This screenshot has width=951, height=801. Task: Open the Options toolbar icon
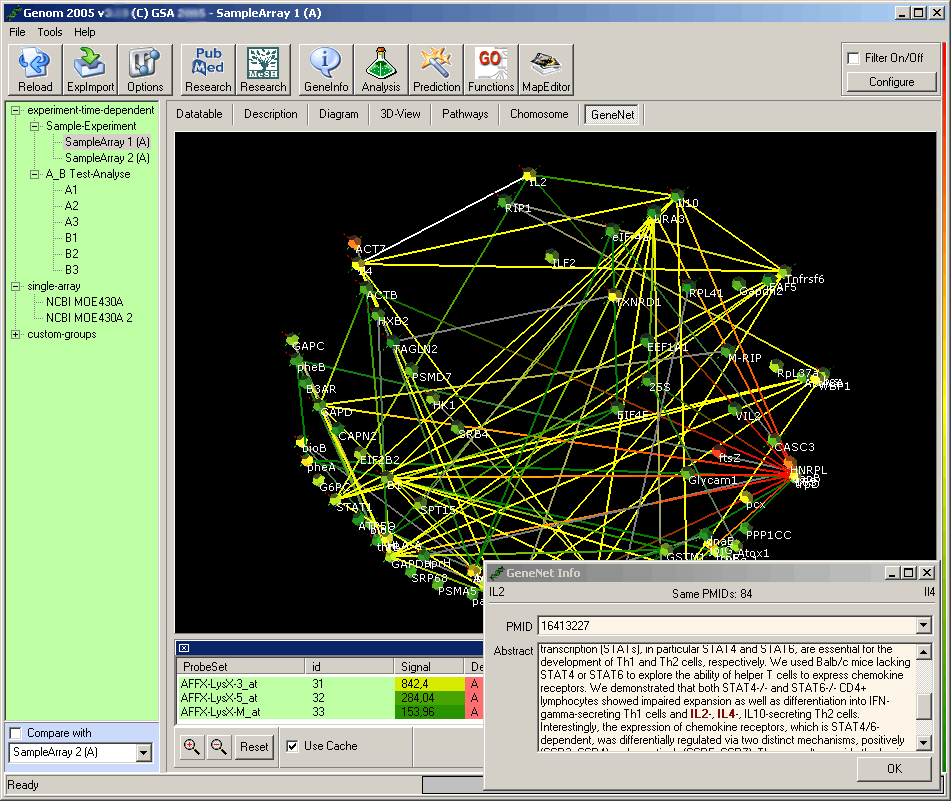145,70
